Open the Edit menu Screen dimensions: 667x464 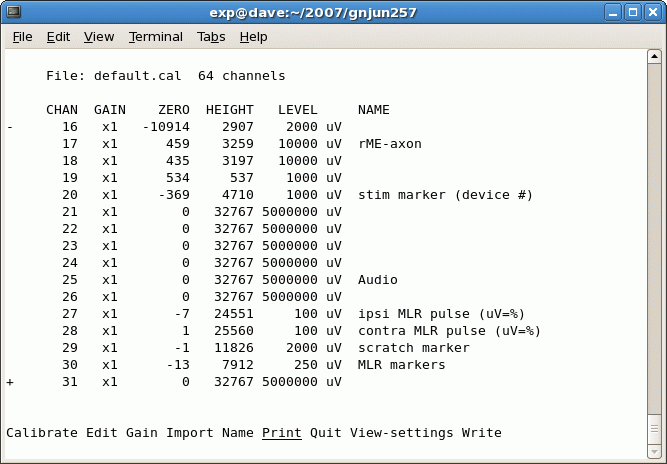coord(58,37)
